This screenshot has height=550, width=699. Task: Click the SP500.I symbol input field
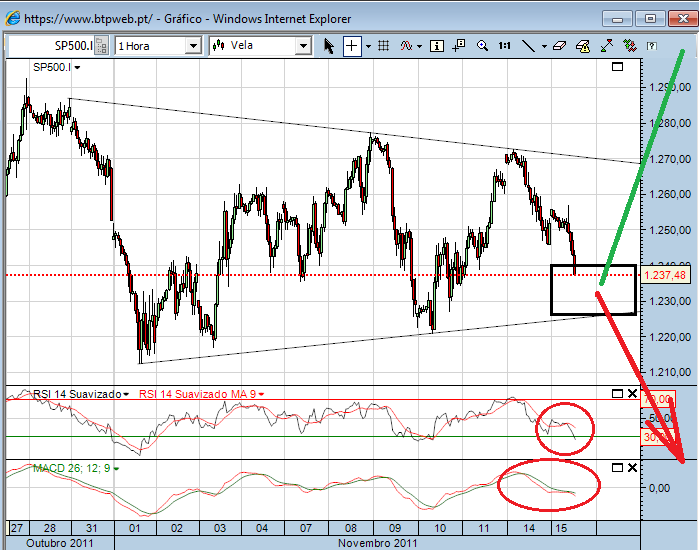[51, 46]
